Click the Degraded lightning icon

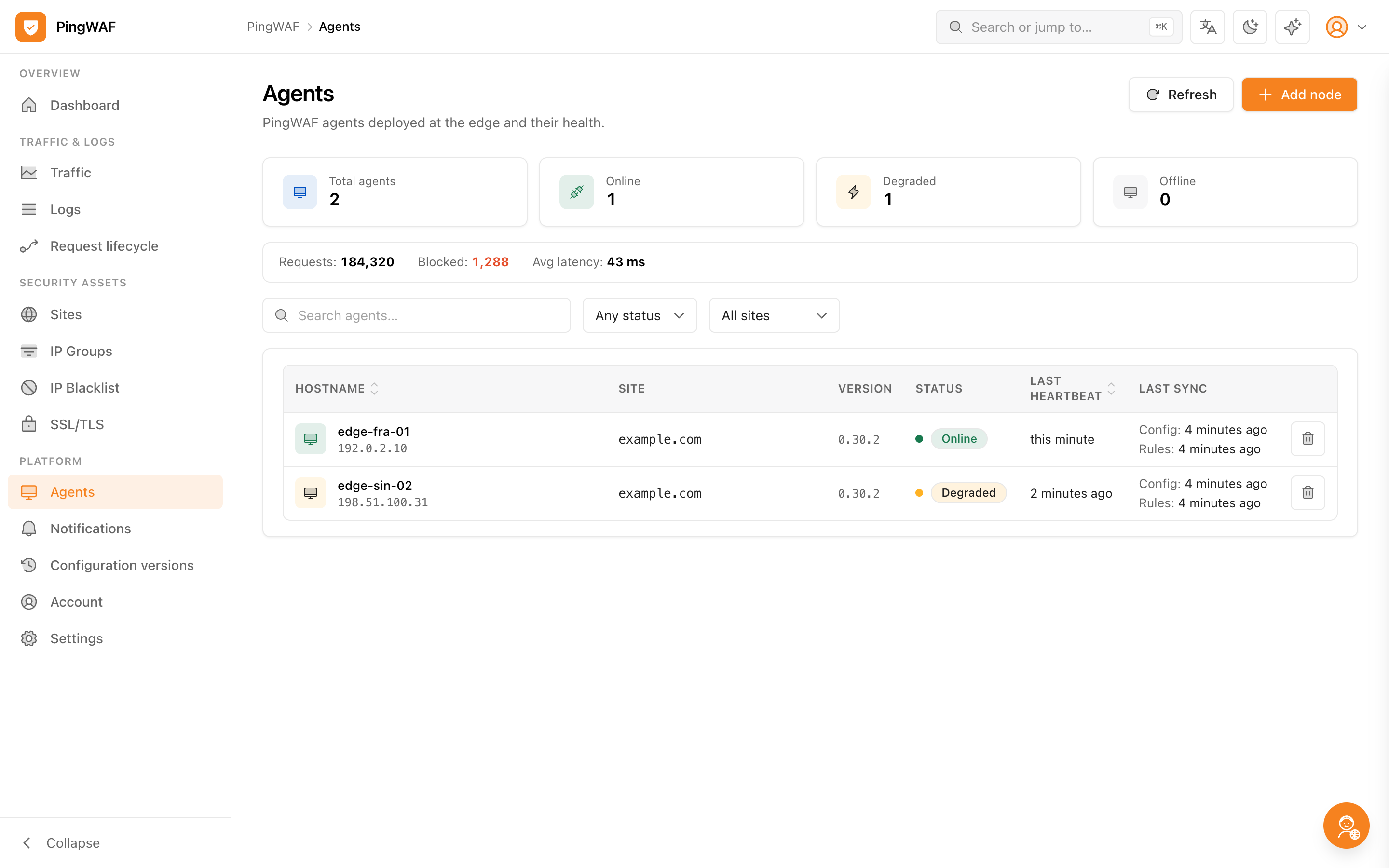tap(854, 192)
